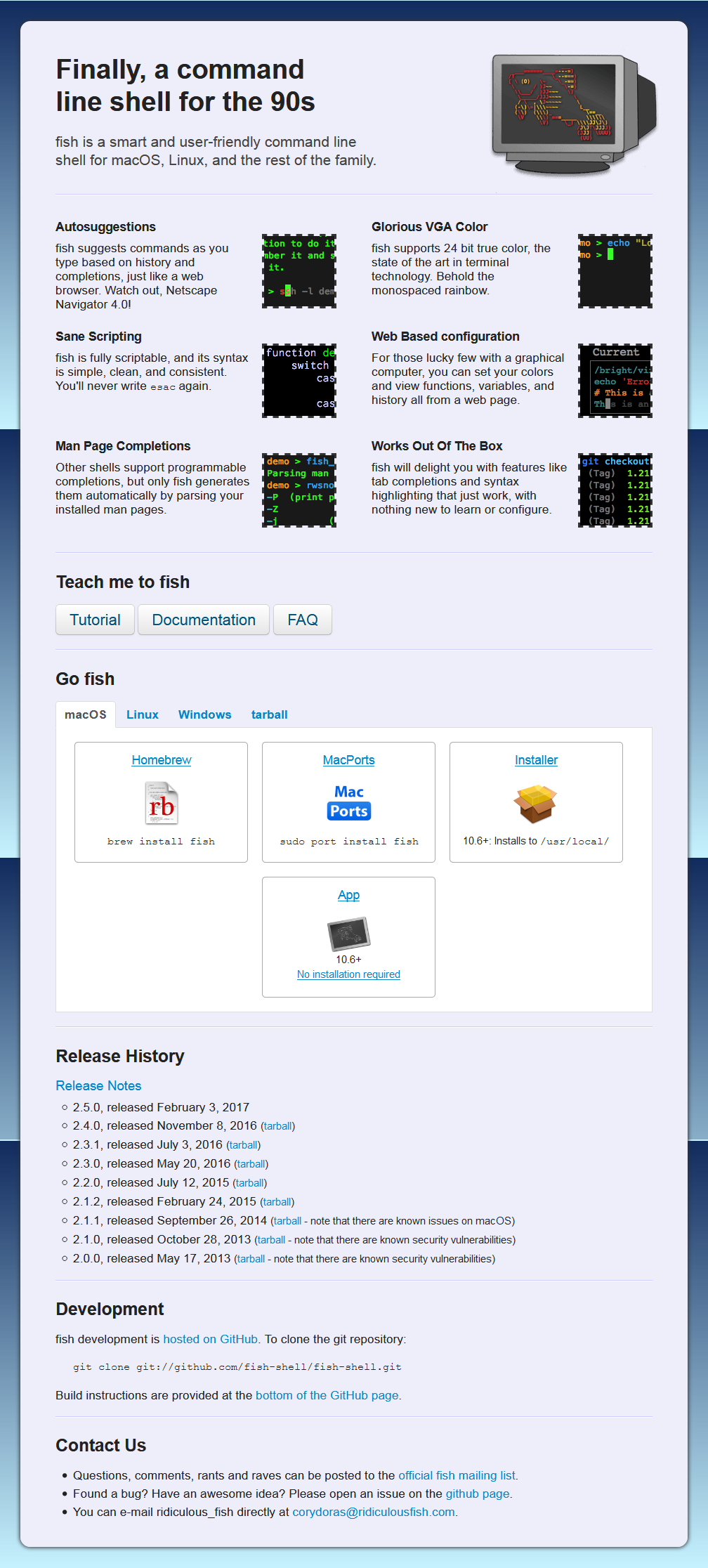This screenshot has width=708, height=1568.
Task: Click the Works Out Of The Box heading
Action: tap(437, 446)
